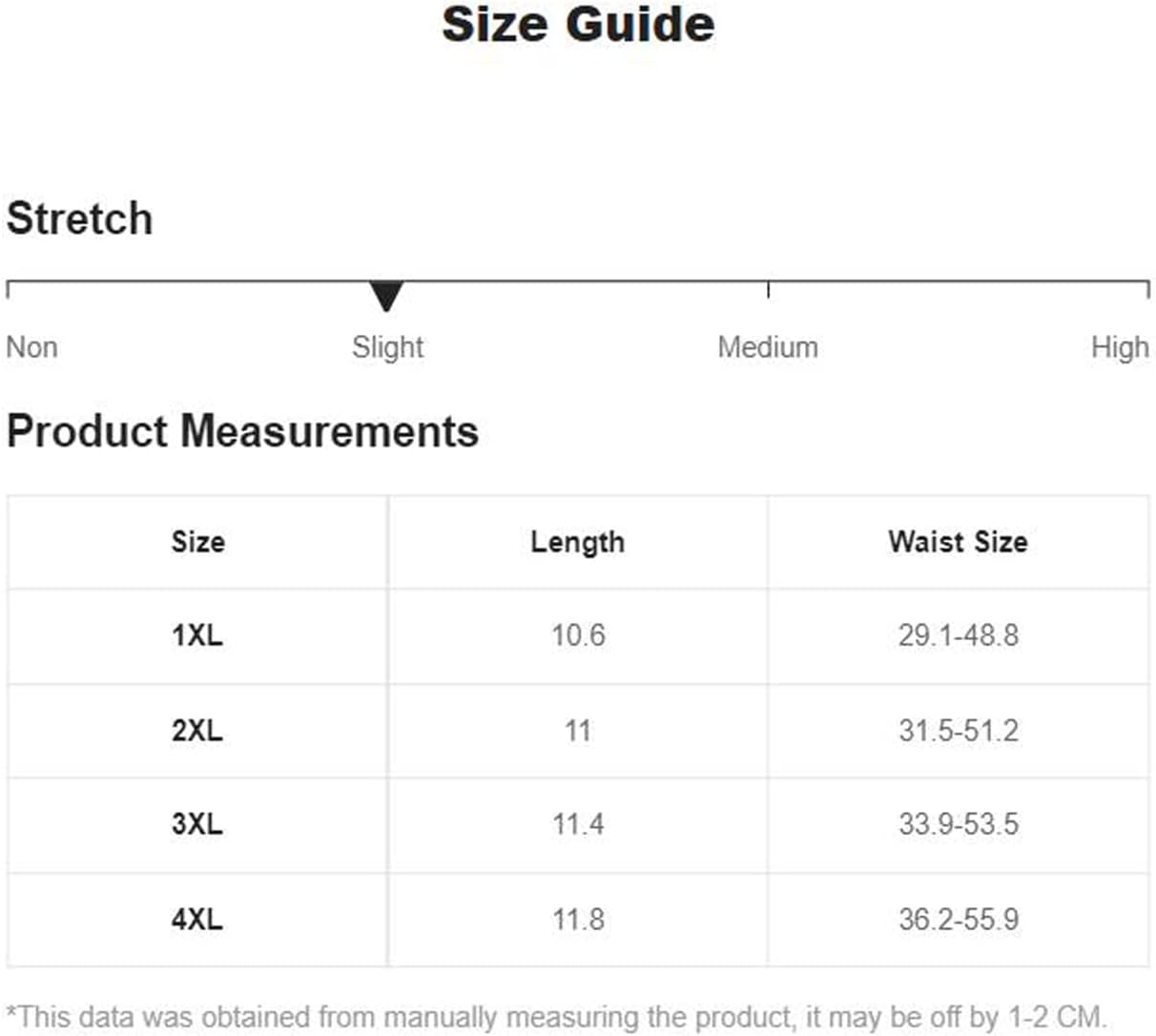
Task: Click the 11.4 length cell
Action: (578, 824)
